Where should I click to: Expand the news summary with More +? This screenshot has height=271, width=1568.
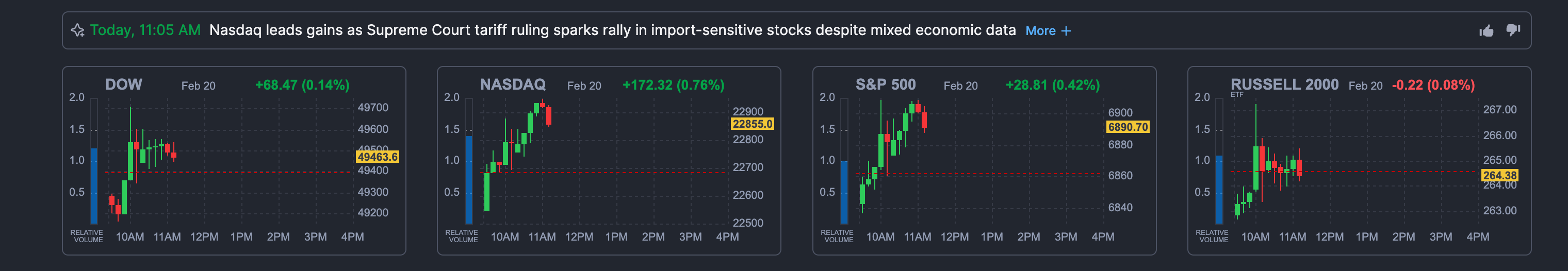click(x=1048, y=30)
